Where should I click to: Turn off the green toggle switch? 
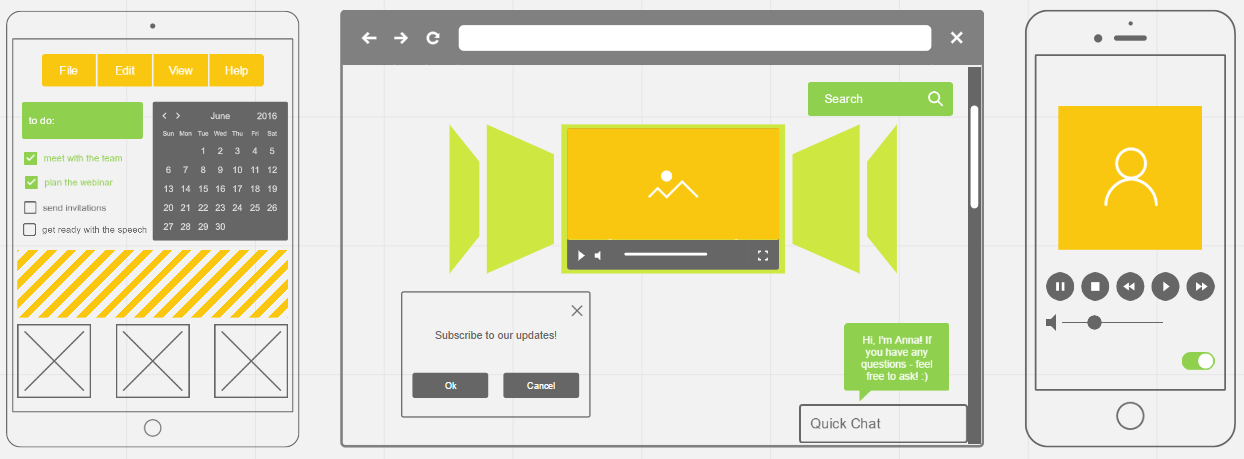point(1198,361)
